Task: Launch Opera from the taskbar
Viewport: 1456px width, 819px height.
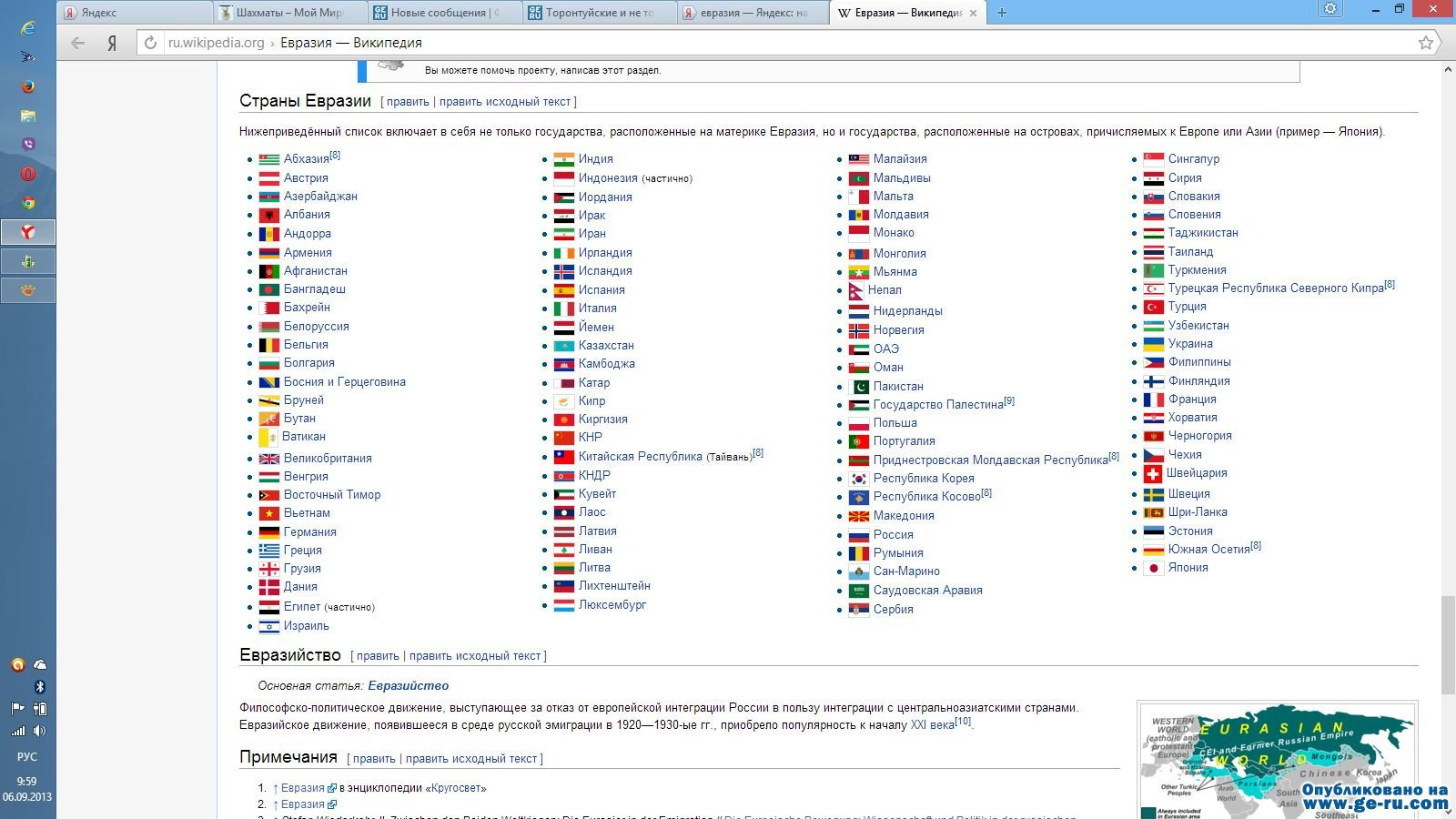Action: coord(28,174)
